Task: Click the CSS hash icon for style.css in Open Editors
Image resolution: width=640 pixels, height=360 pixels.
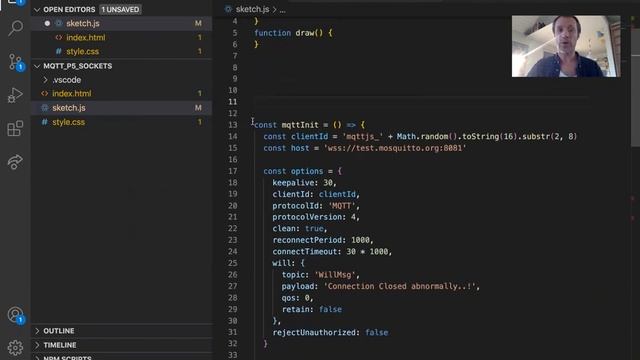Action: tap(59, 51)
